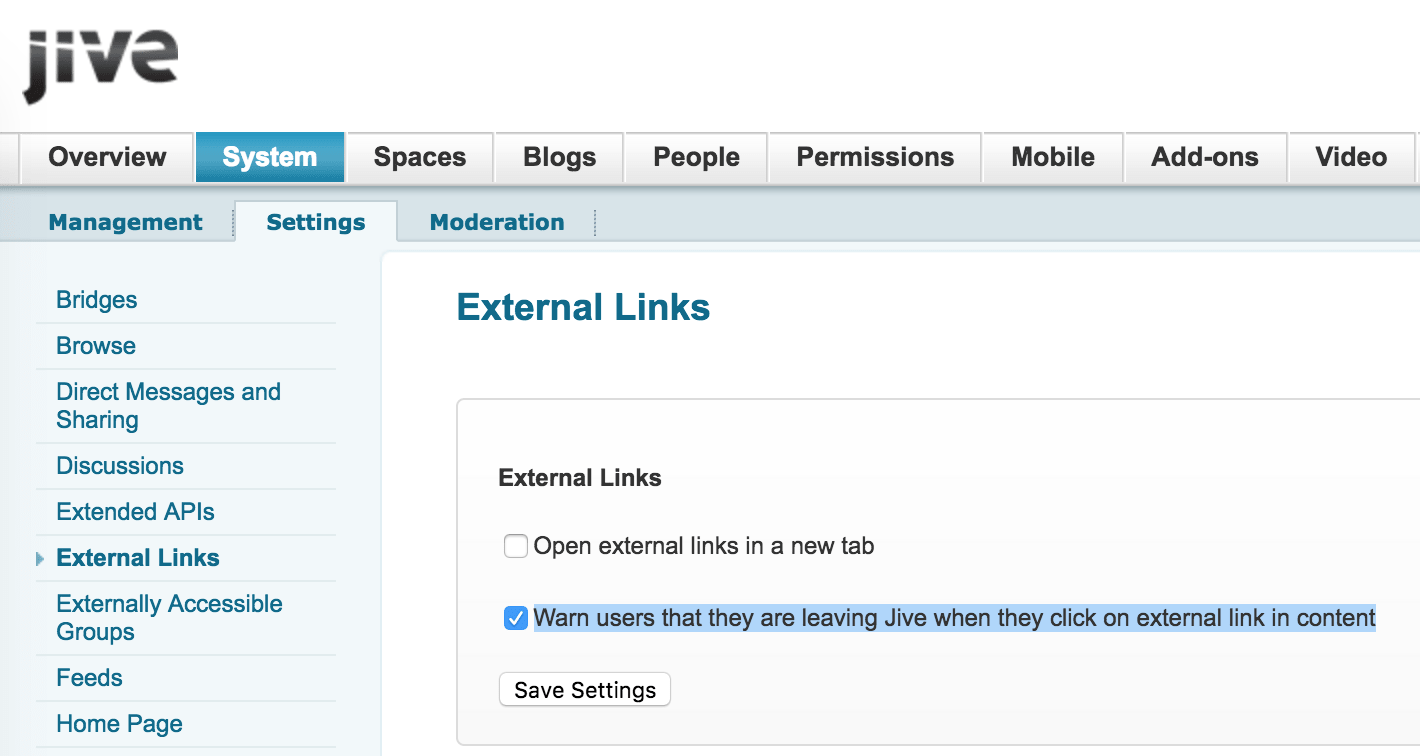Image resolution: width=1420 pixels, height=756 pixels.
Task: Go to the Blogs tab
Action: [x=559, y=157]
